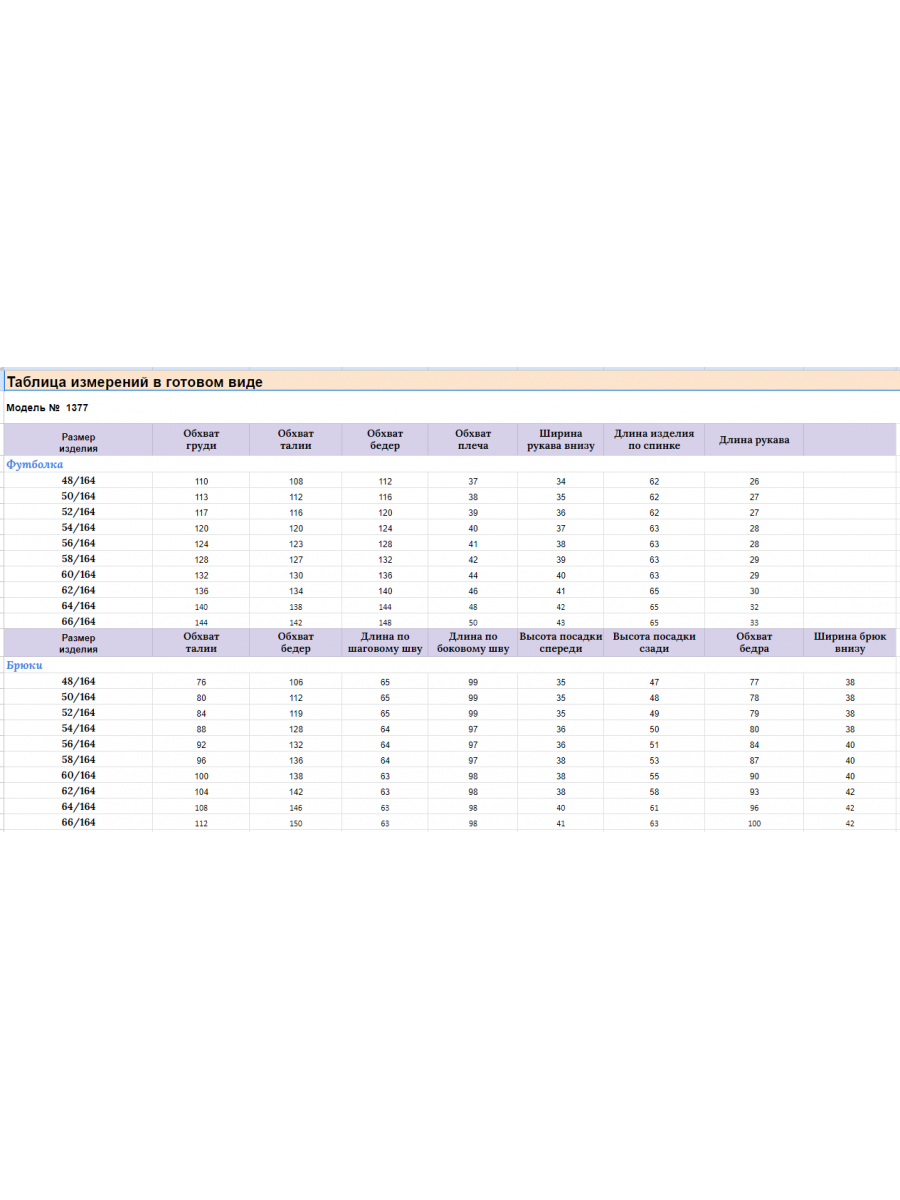Click the 'Футболка' section label
This screenshot has height=1200, width=900.
coord(35,464)
